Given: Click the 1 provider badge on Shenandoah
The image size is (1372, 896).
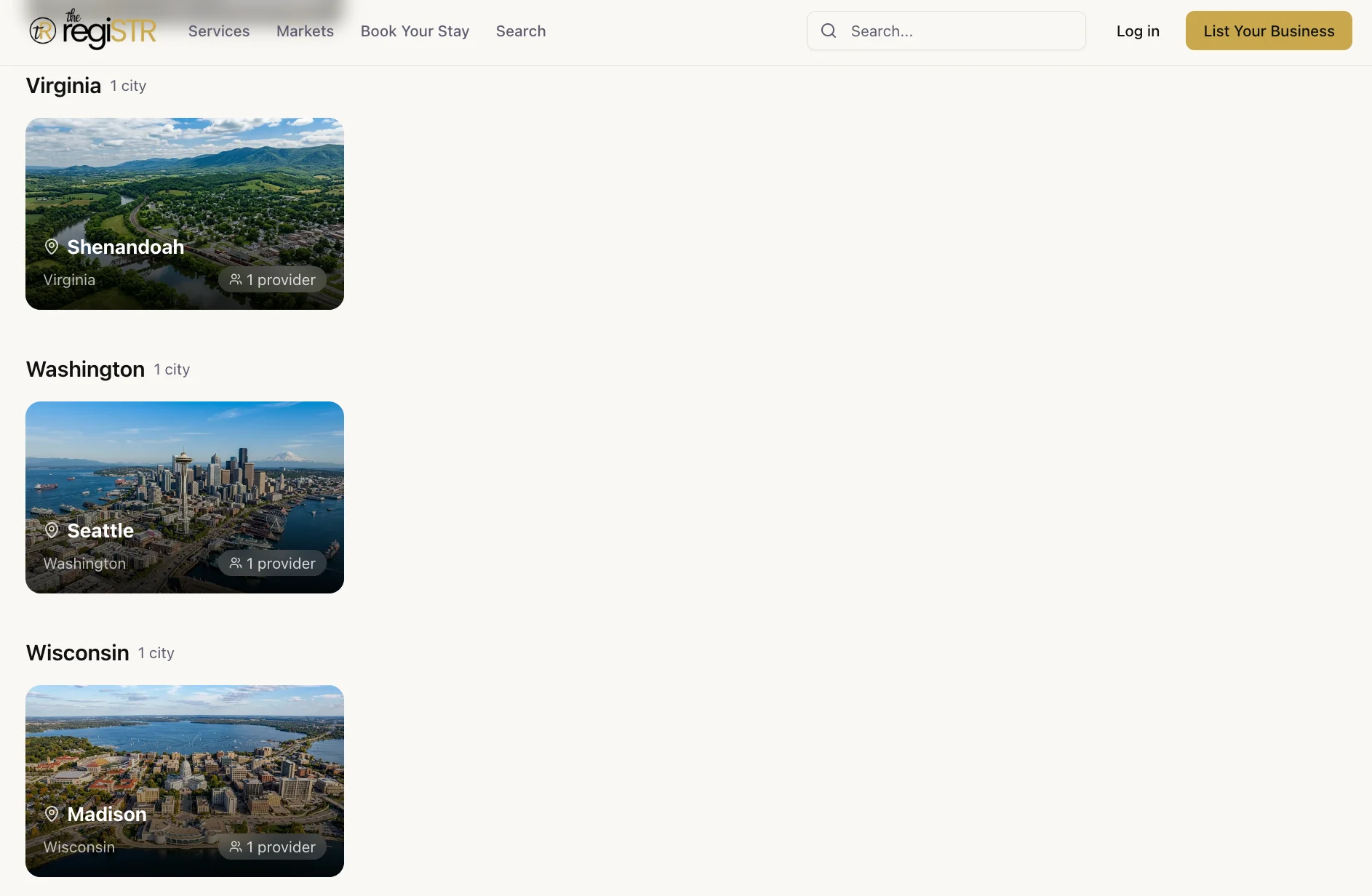Looking at the screenshot, I should 272,279.
